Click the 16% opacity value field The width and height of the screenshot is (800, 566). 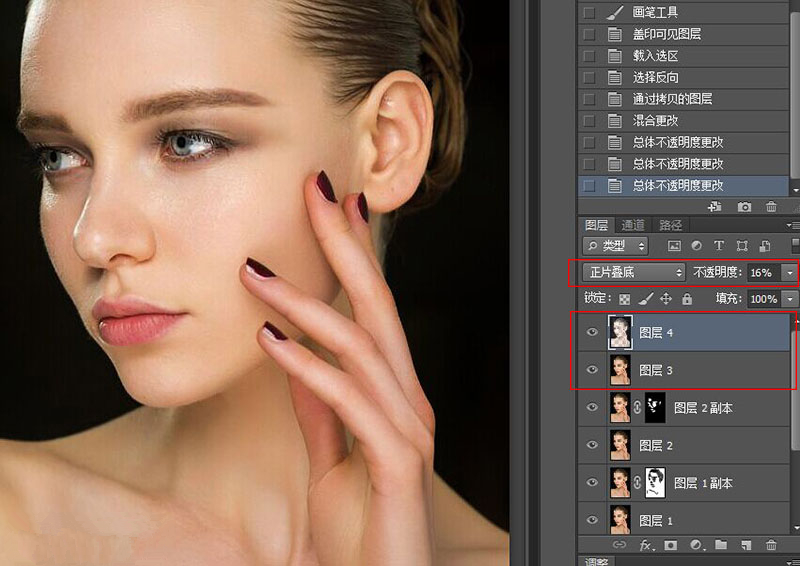[x=764, y=273]
